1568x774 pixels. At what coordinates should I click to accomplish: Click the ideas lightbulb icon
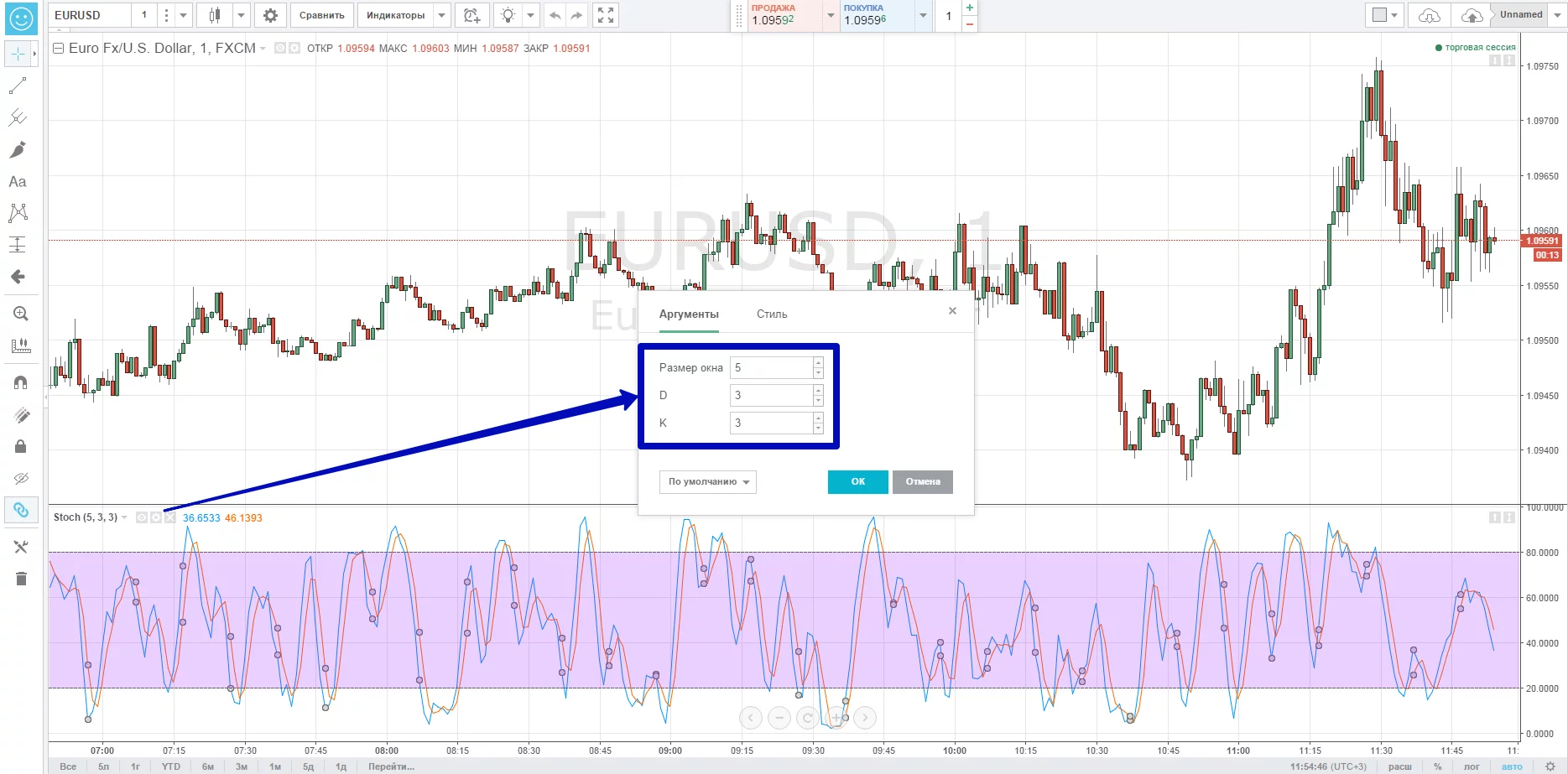tap(508, 15)
